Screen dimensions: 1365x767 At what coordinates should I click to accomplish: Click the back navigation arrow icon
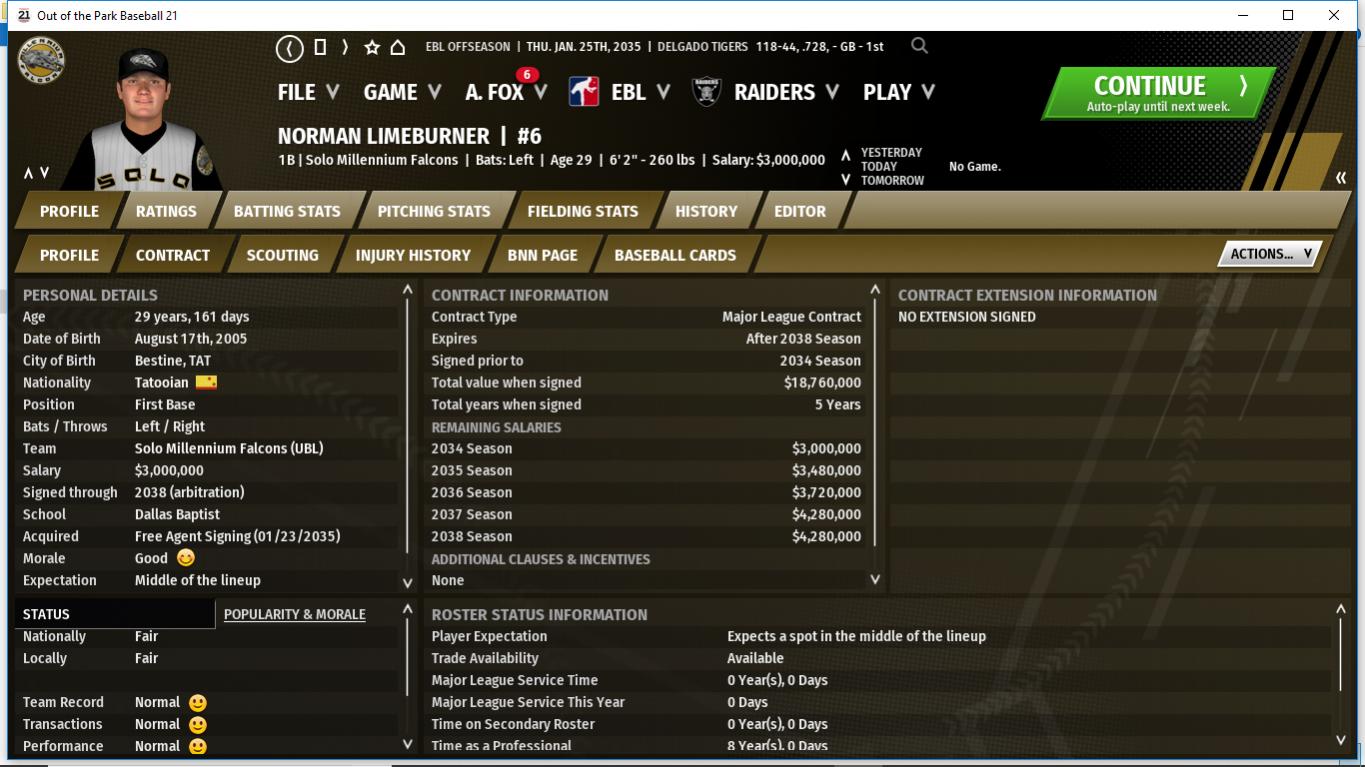coord(289,47)
